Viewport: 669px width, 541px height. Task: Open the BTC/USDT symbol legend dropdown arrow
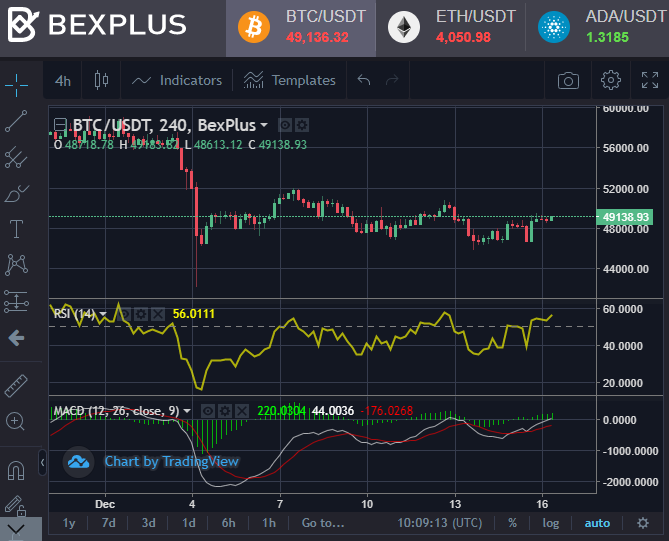pyautogui.click(x=264, y=125)
